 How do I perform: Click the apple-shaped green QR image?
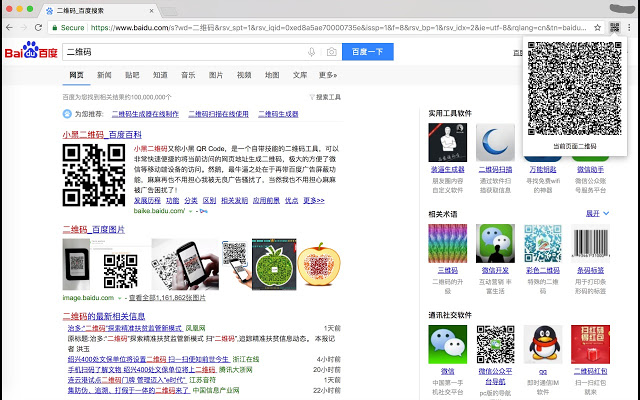coord(274,264)
